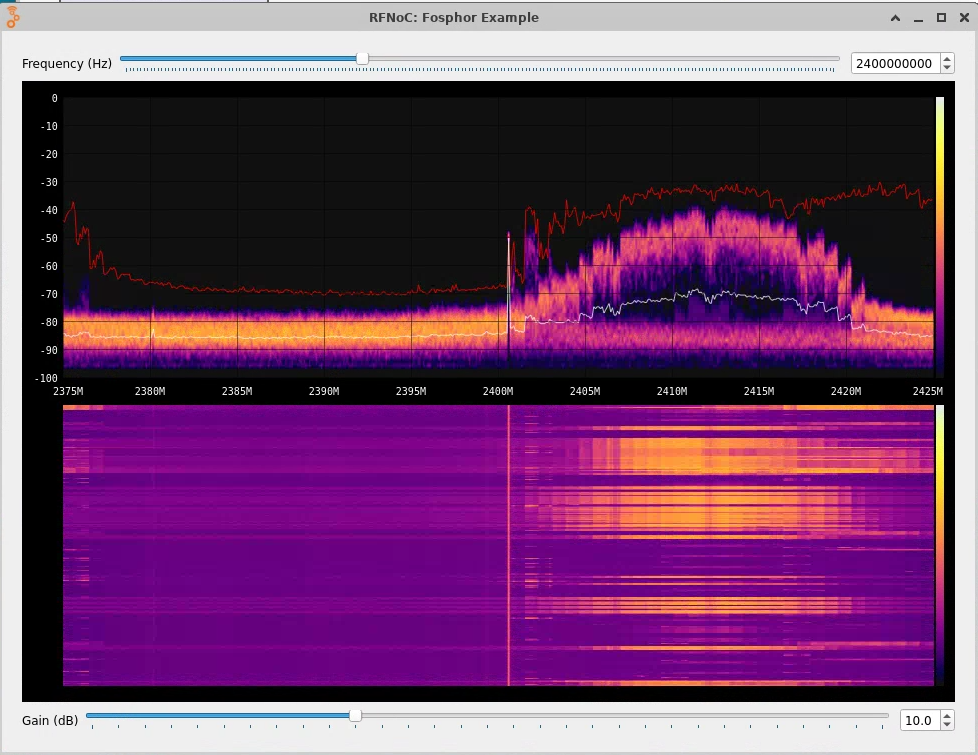Increase frequency using spinbox up arrow
978x755 pixels.
pyautogui.click(x=946, y=59)
